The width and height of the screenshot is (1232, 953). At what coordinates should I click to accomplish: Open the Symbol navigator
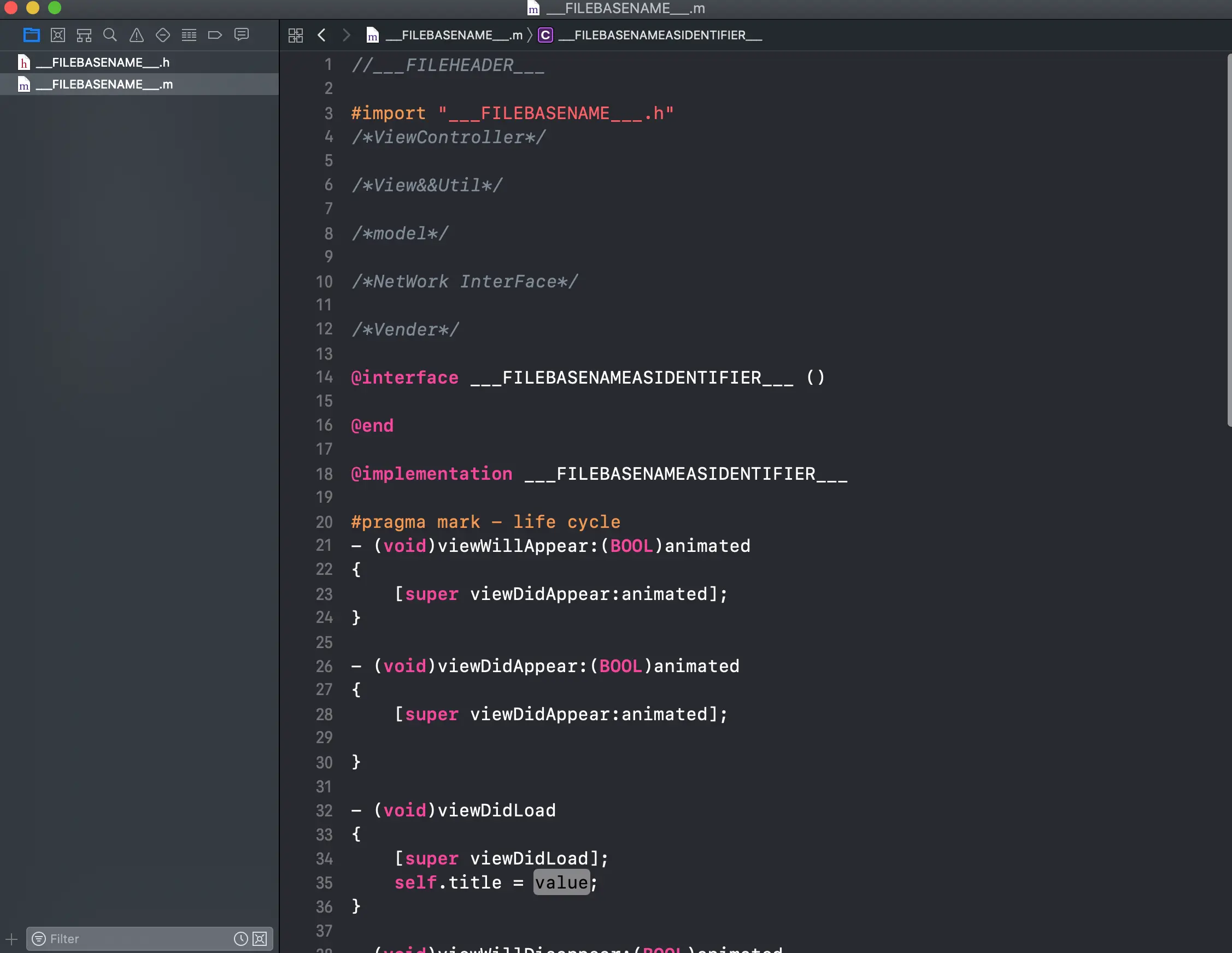pos(84,35)
